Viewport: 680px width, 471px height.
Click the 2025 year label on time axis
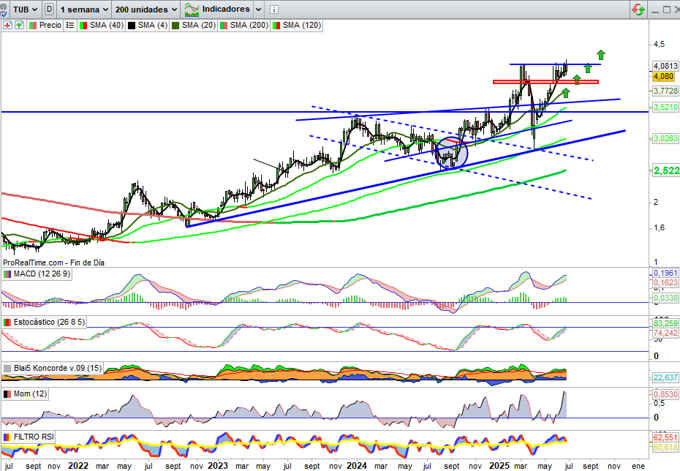tap(499, 466)
